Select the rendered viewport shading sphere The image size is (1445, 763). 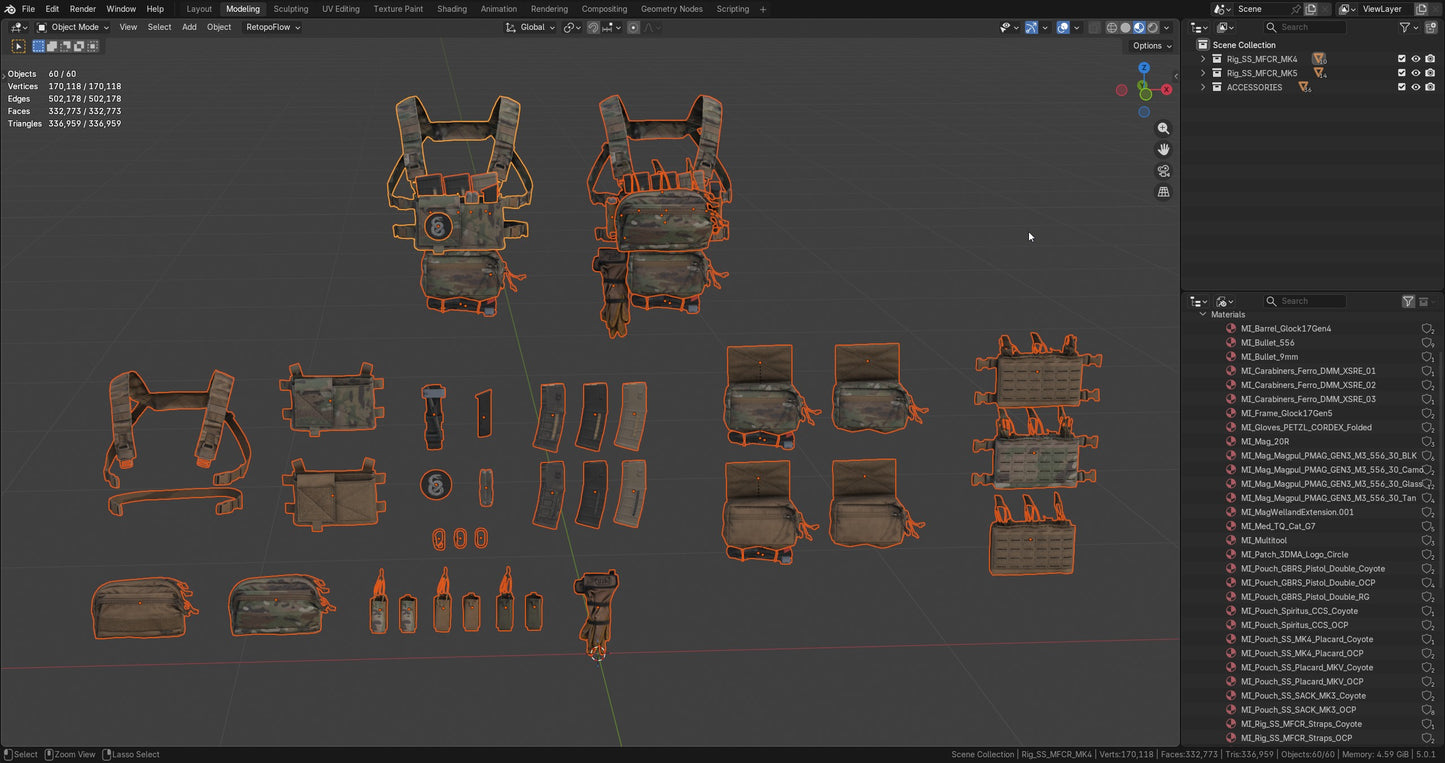click(x=1152, y=28)
